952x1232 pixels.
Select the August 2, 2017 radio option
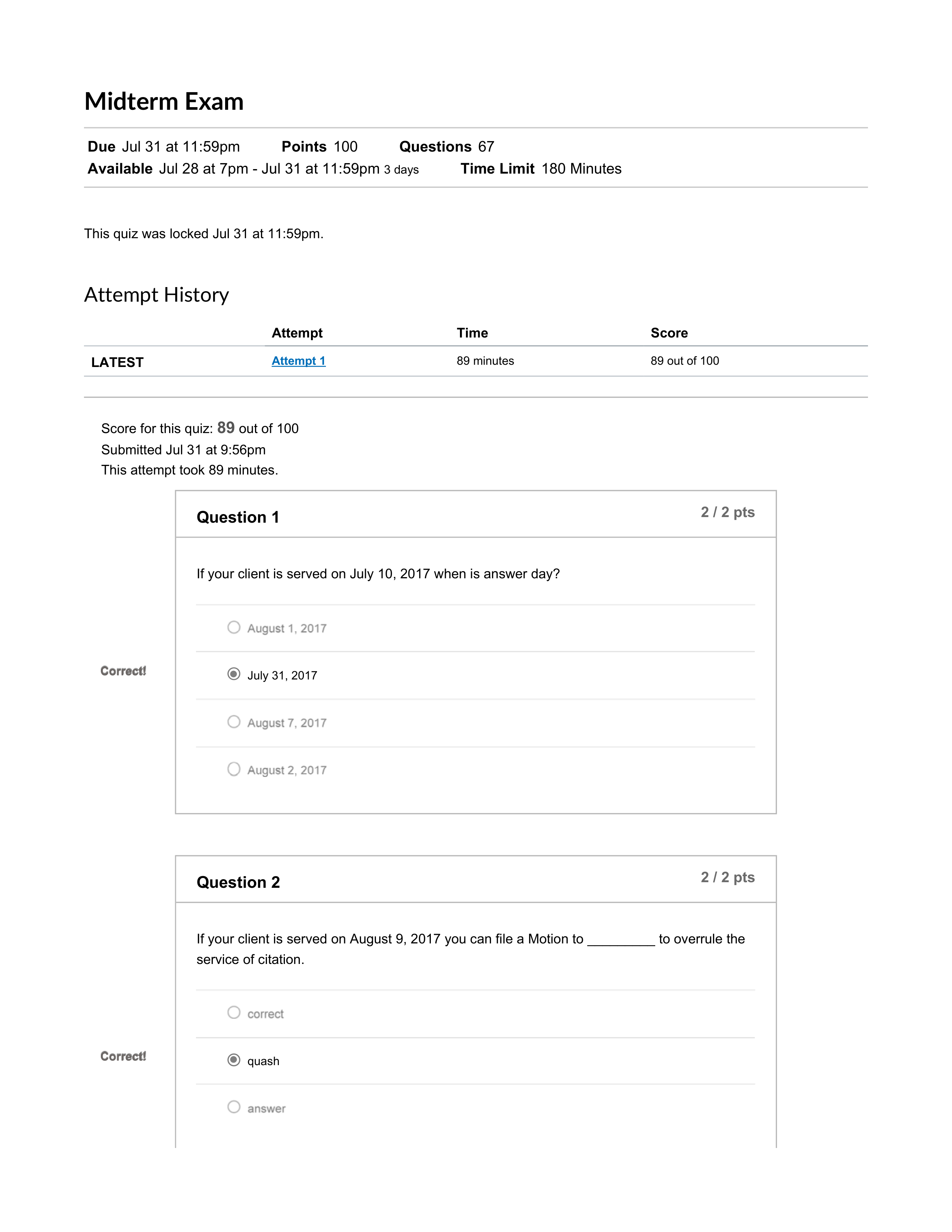pos(233,769)
